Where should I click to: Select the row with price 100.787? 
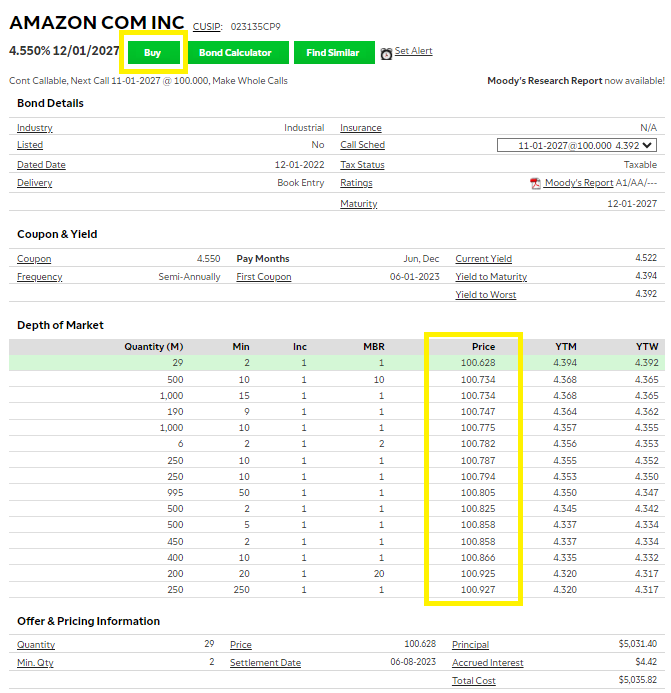[x=337, y=461]
